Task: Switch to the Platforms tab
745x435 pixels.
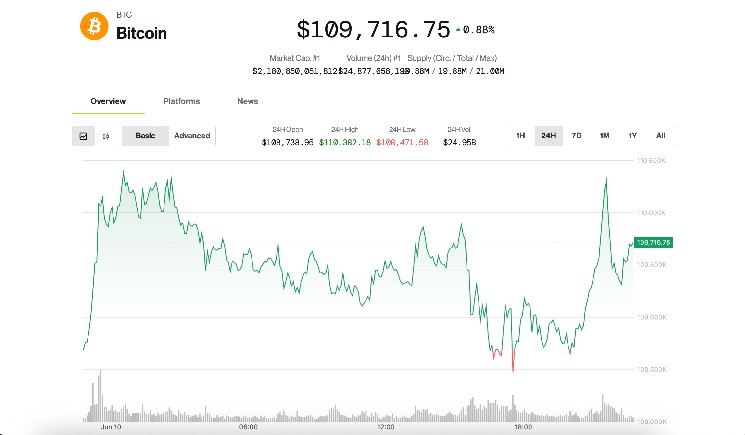Action: click(181, 101)
